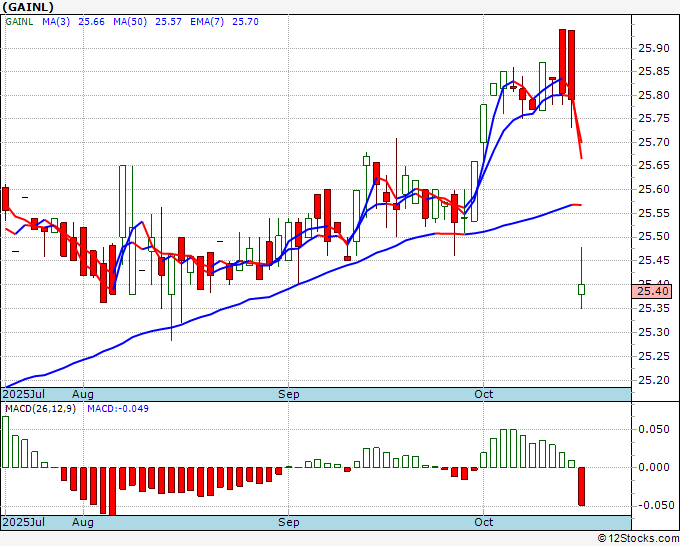Open the 12Stocks.com copyright link

[x=638, y=539]
